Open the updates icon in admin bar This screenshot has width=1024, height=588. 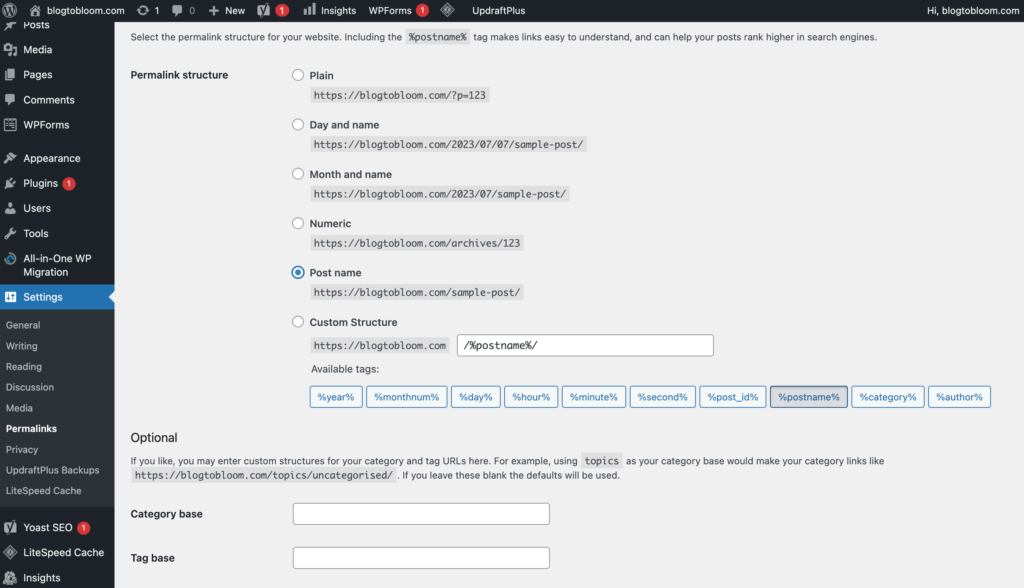143,10
